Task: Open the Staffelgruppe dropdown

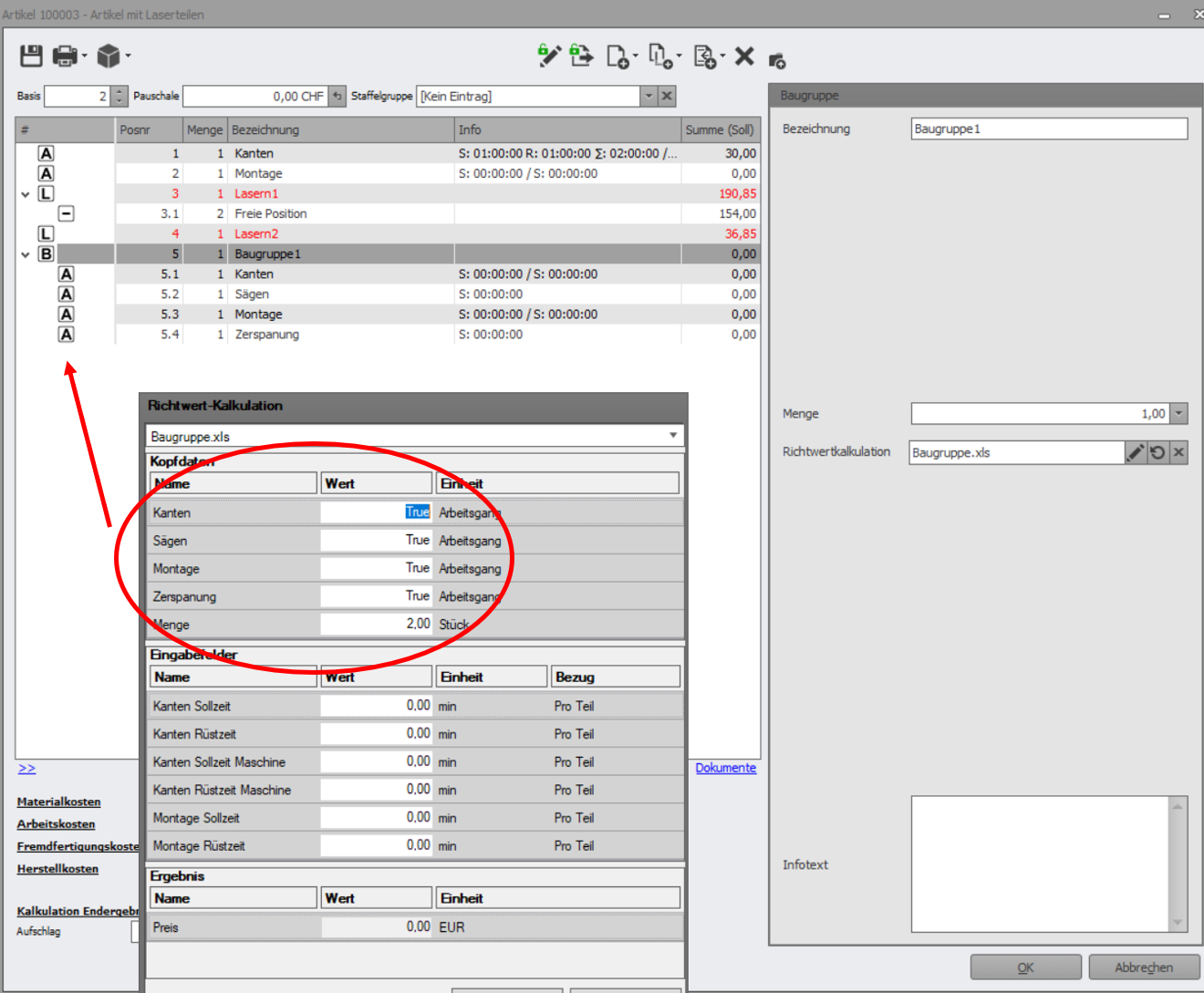Action: [648, 96]
